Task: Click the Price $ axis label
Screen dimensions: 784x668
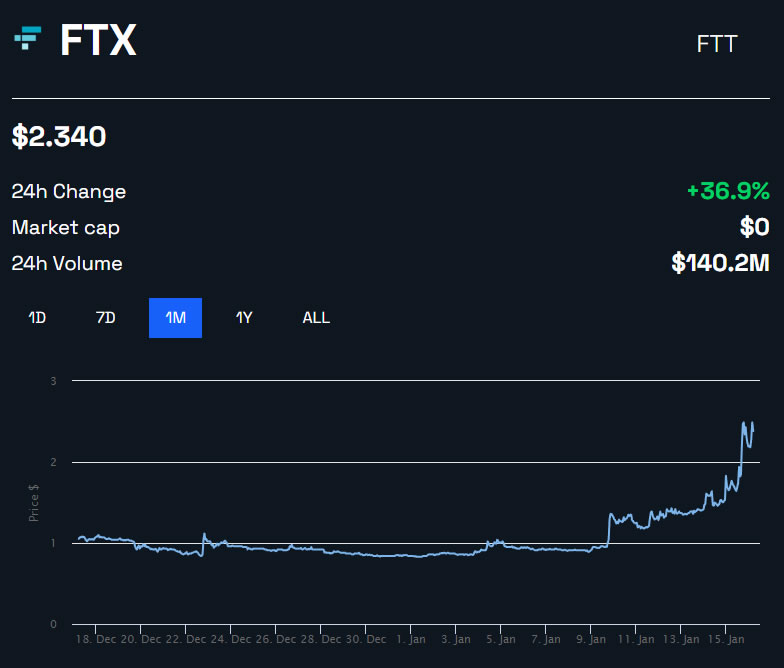Action: pos(34,502)
